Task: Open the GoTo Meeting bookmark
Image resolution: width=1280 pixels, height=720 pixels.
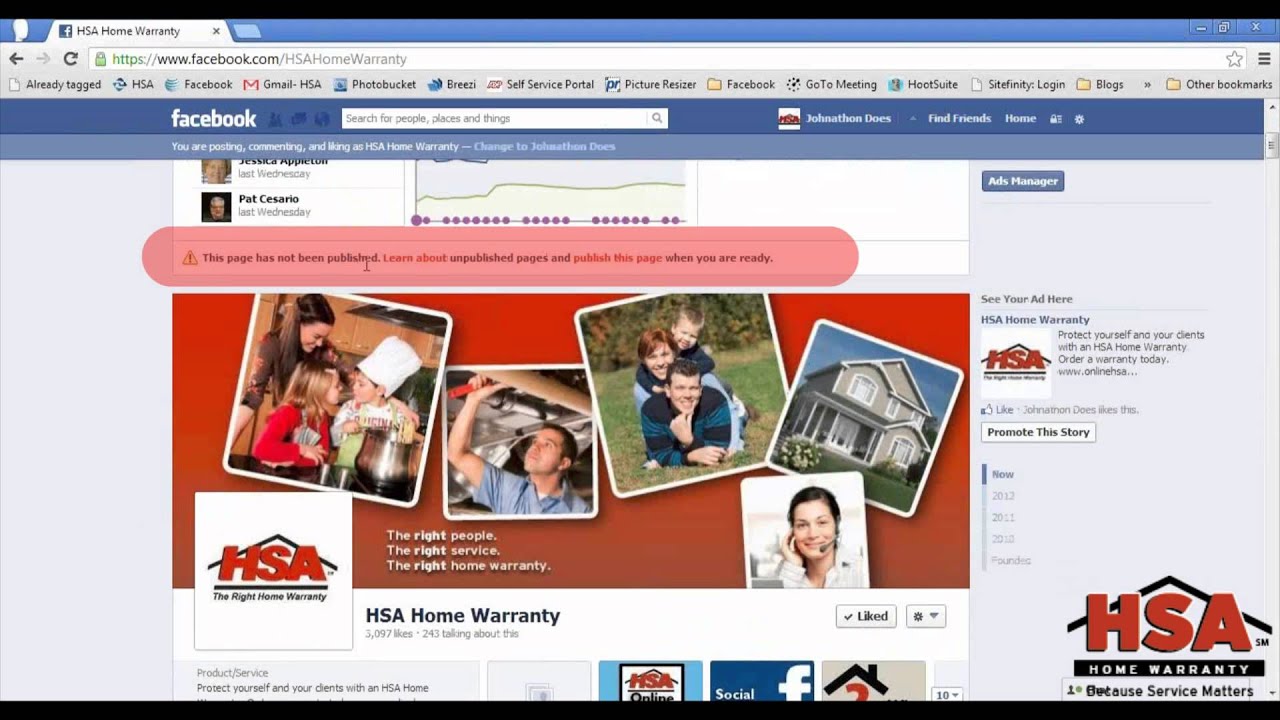Action: 832,85
